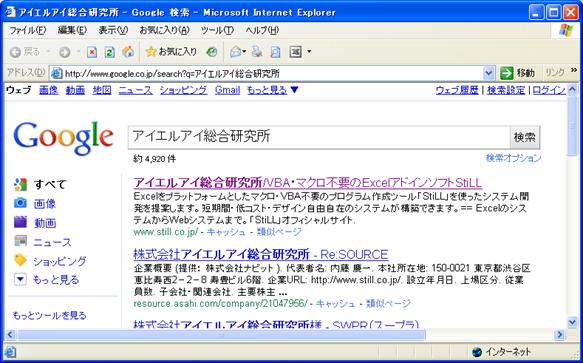The width and height of the screenshot is (583, 363).
Task: Select the ニュース newspaper sidebar icon
Action: 20,241
